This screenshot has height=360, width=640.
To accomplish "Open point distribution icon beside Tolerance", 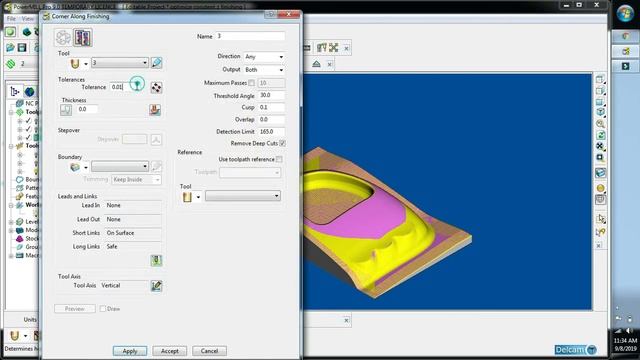I will click(156, 87).
